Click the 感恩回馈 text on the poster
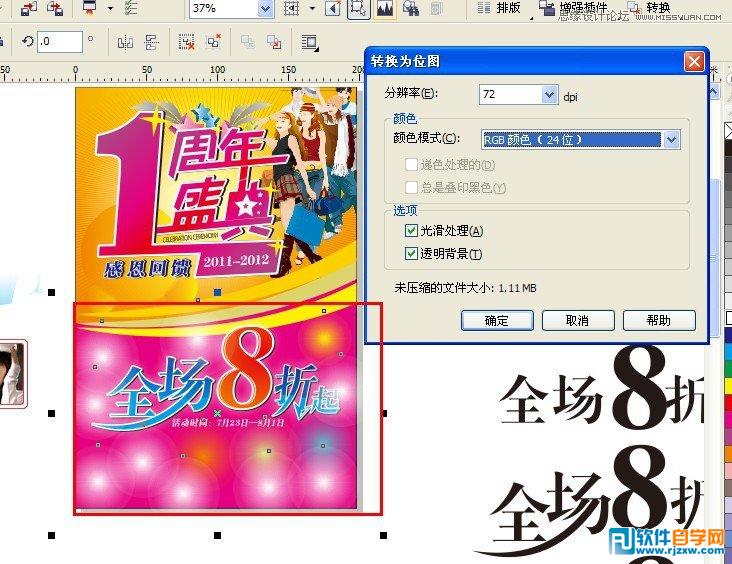This screenshot has width=732, height=564. click(x=147, y=269)
